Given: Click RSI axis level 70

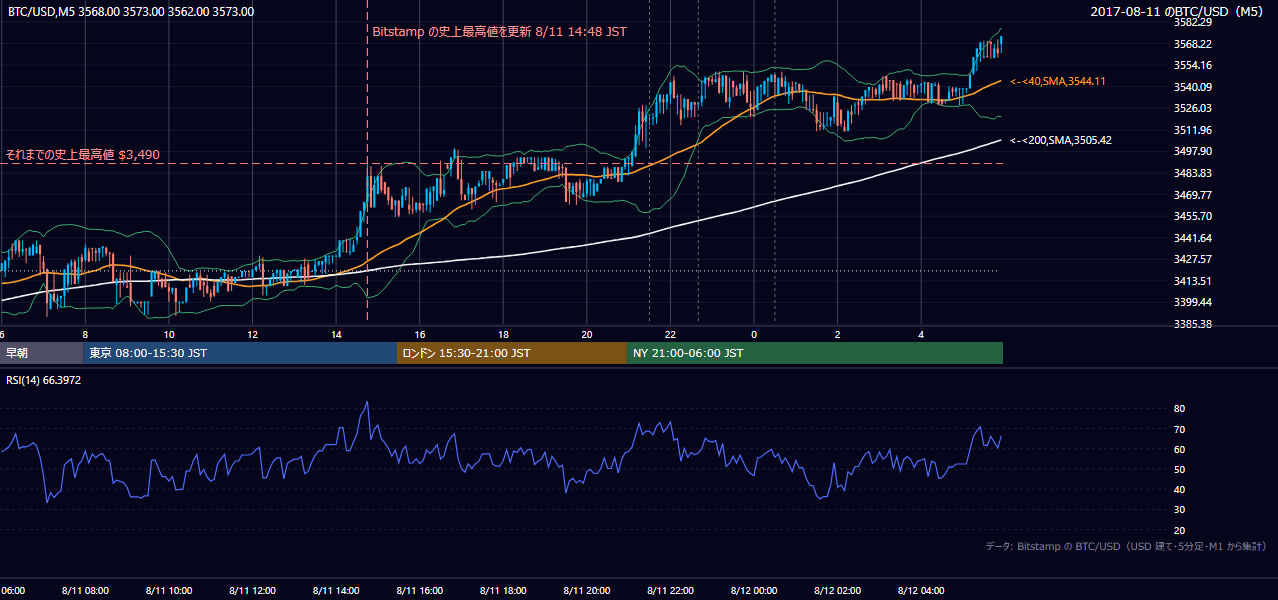Looking at the screenshot, I should 1179,429.
